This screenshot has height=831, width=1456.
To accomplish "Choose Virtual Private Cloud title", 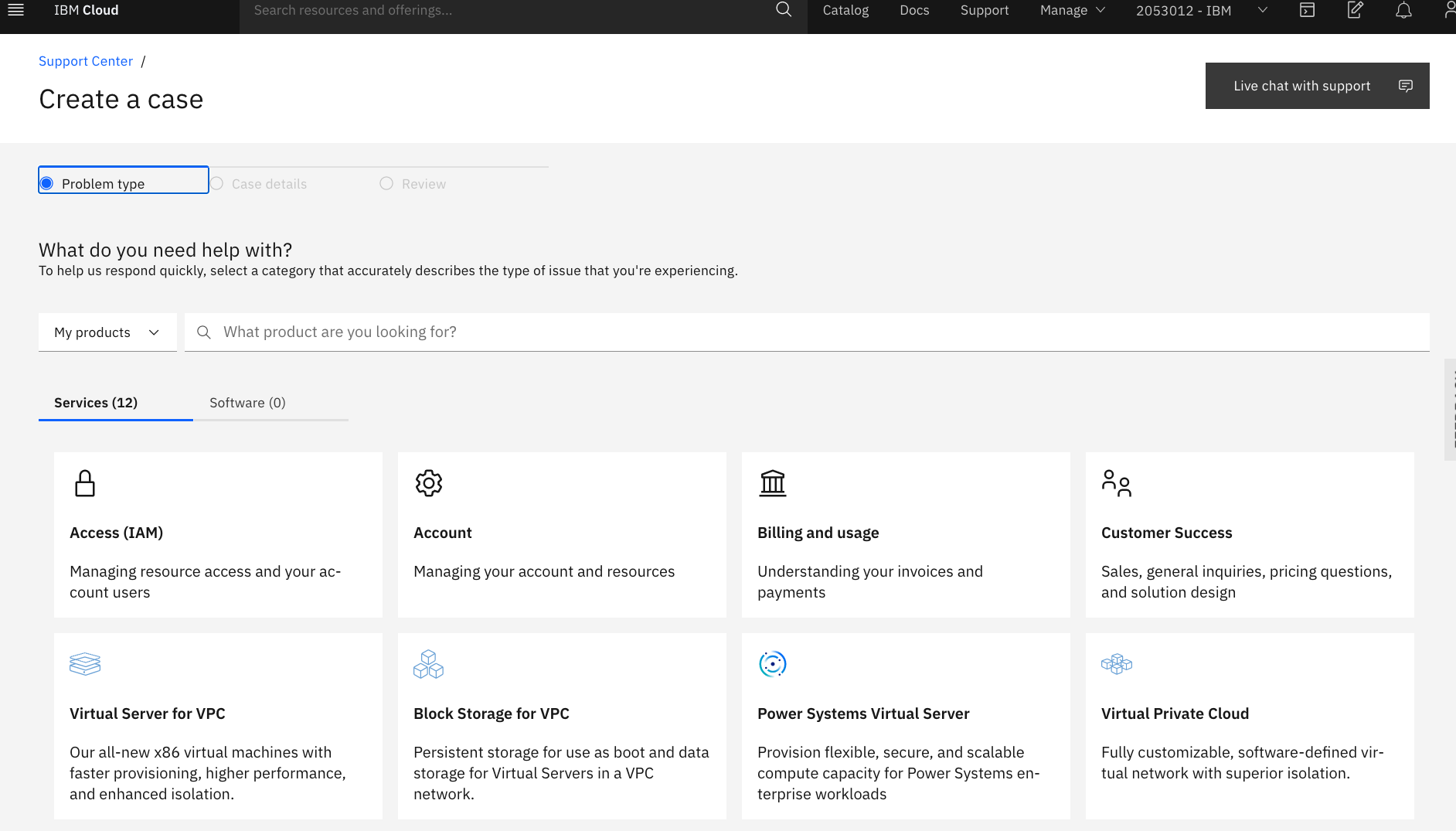I will 1175,714.
